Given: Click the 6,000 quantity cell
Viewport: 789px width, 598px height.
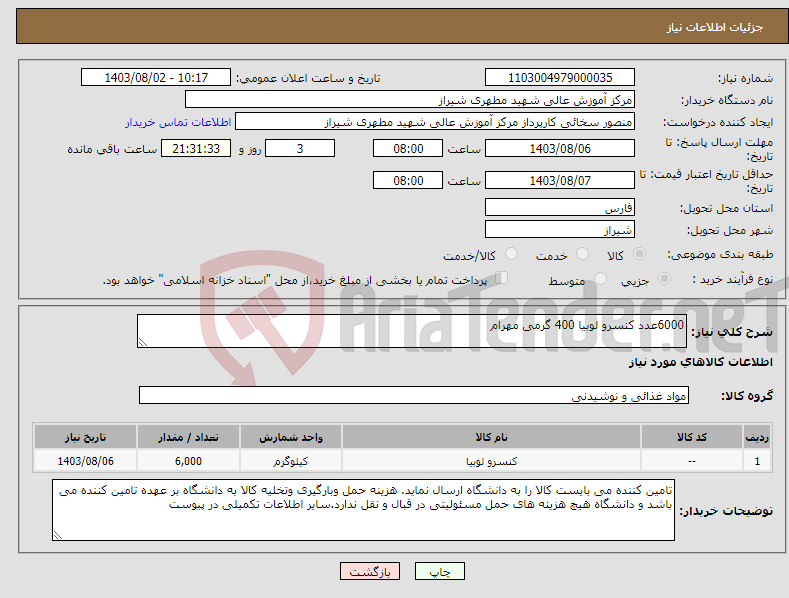Looking at the screenshot, I should (x=188, y=461).
